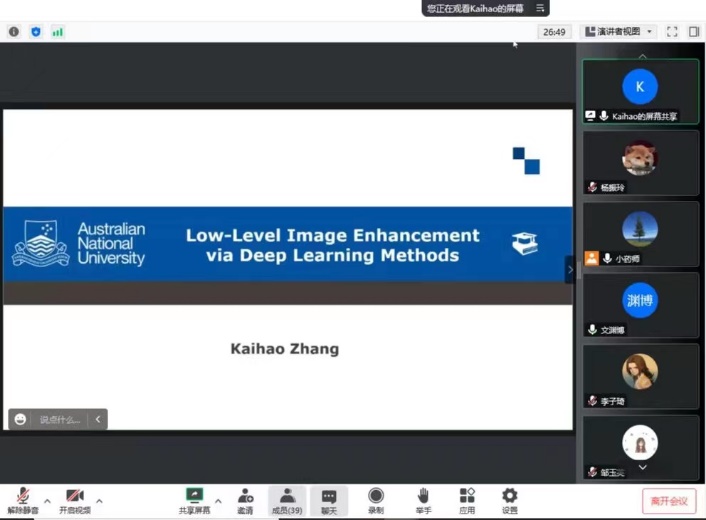Viewport: 706px width, 520px height.
Task: Click the network signal status icon
Action: (x=58, y=32)
